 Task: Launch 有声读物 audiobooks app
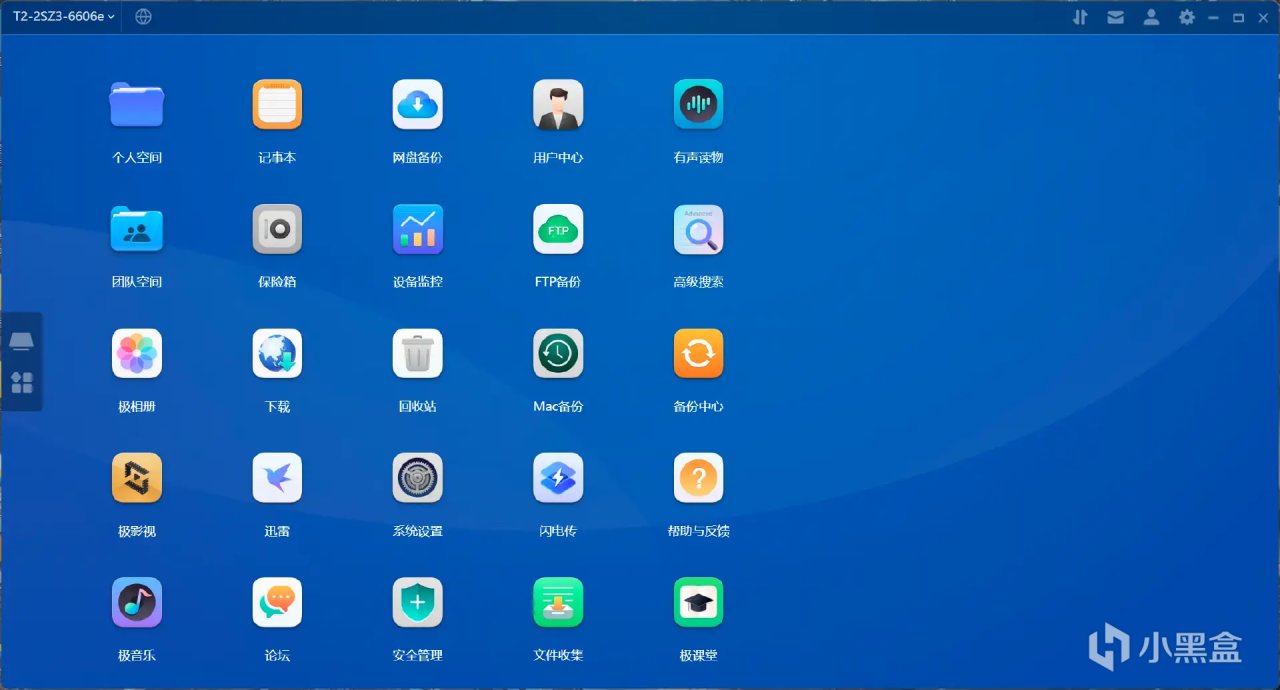(698, 105)
